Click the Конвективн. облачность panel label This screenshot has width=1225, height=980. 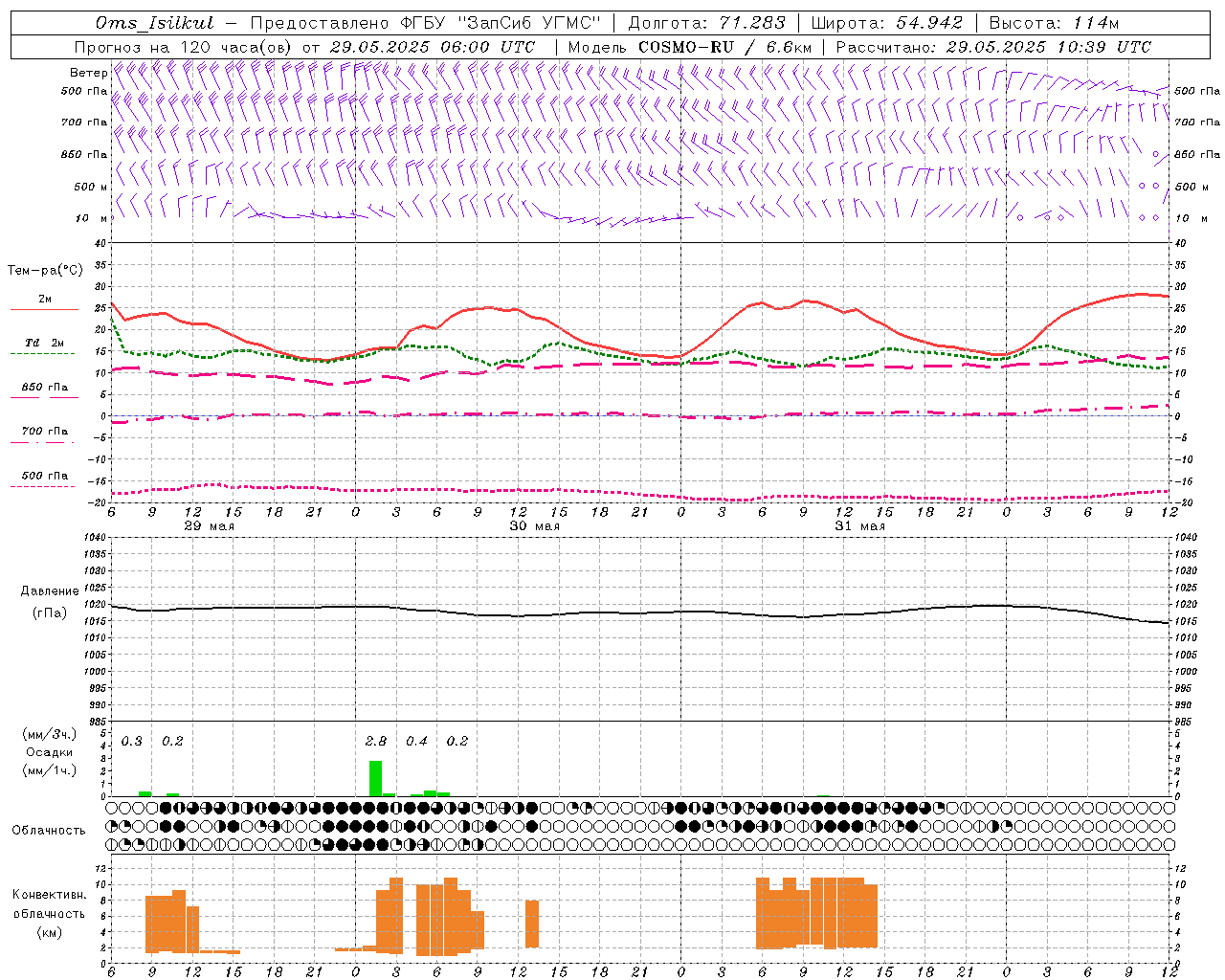pos(49,913)
